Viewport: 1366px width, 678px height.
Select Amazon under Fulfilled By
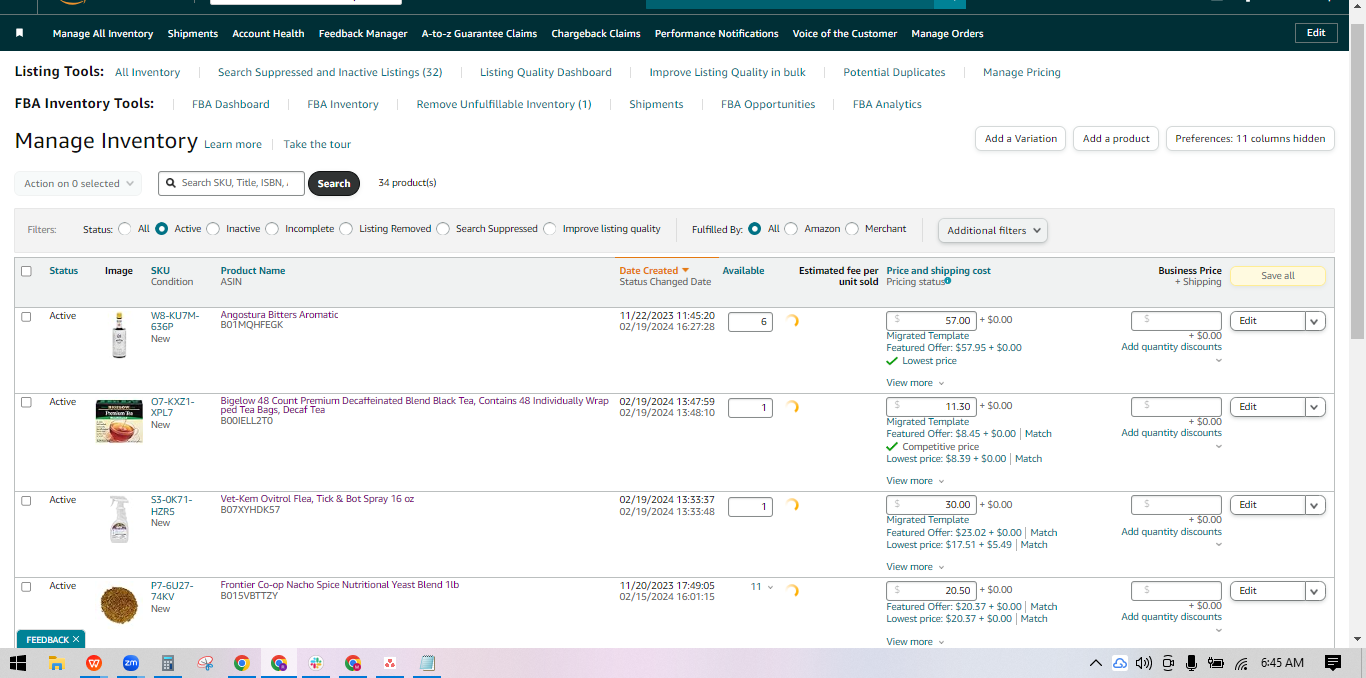(x=791, y=229)
